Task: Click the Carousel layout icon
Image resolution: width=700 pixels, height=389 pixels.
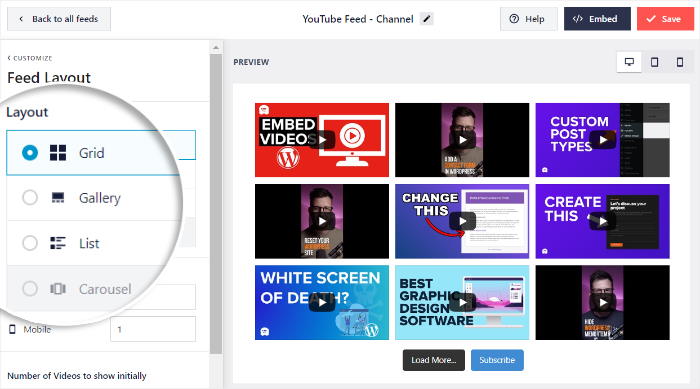Action: [x=58, y=289]
